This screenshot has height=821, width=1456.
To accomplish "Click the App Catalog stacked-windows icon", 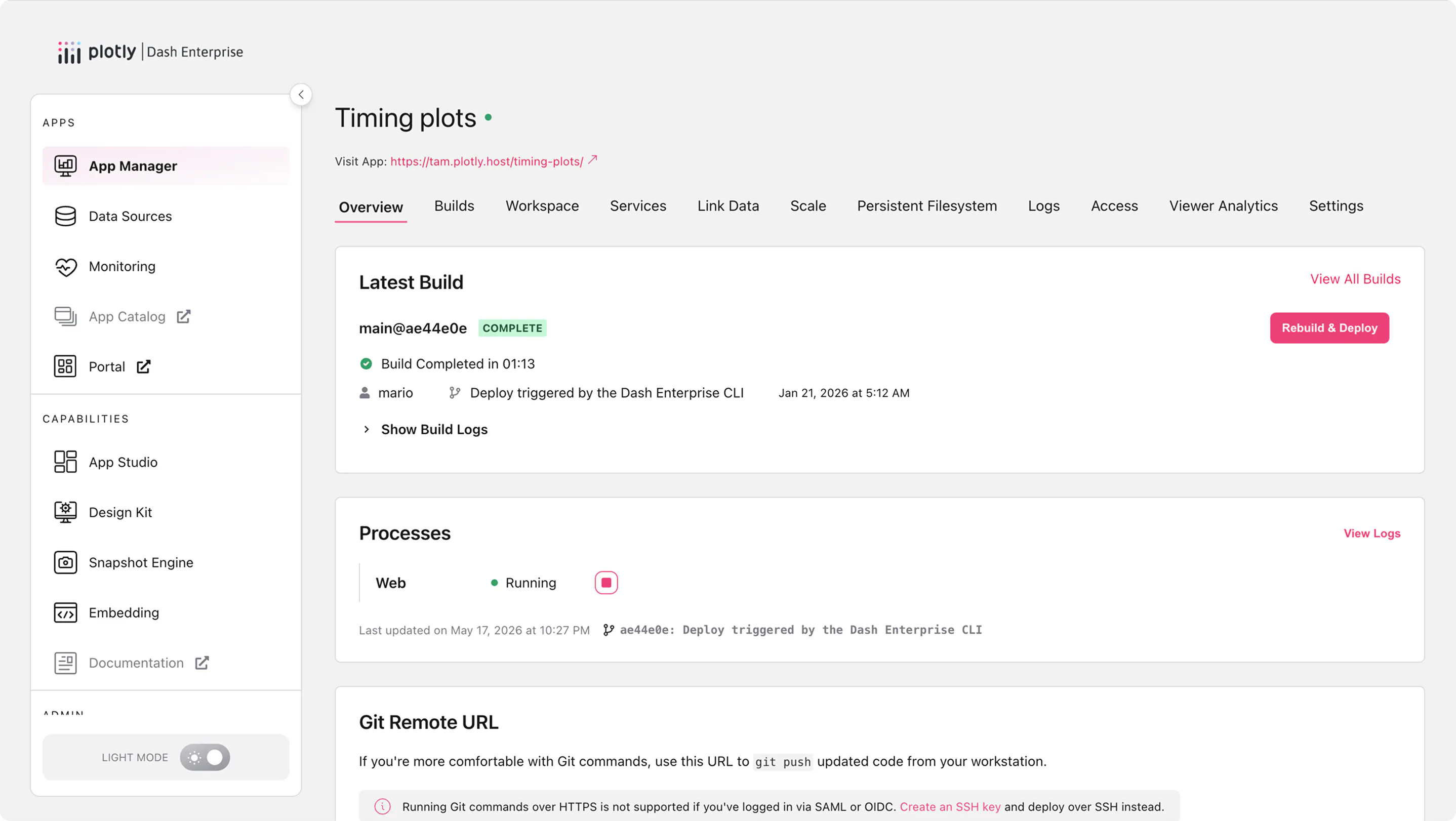I will (x=66, y=316).
